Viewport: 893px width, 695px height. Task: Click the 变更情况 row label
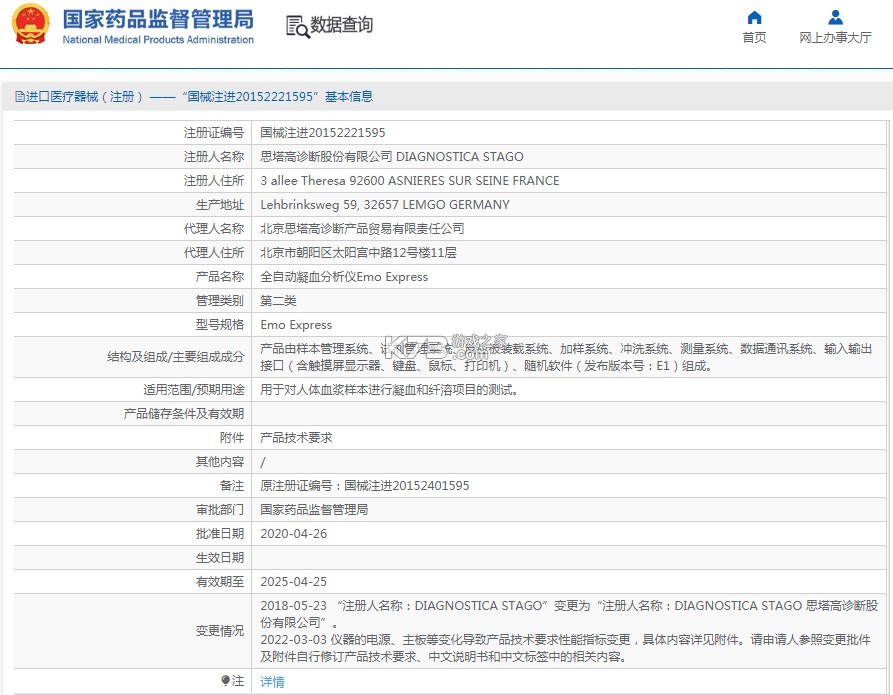[220, 631]
